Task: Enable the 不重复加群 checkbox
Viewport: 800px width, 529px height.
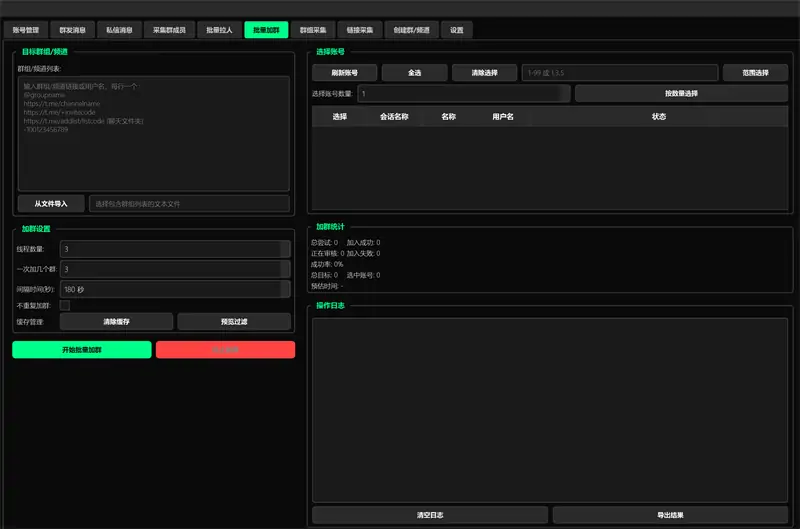Action: [x=65, y=306]
